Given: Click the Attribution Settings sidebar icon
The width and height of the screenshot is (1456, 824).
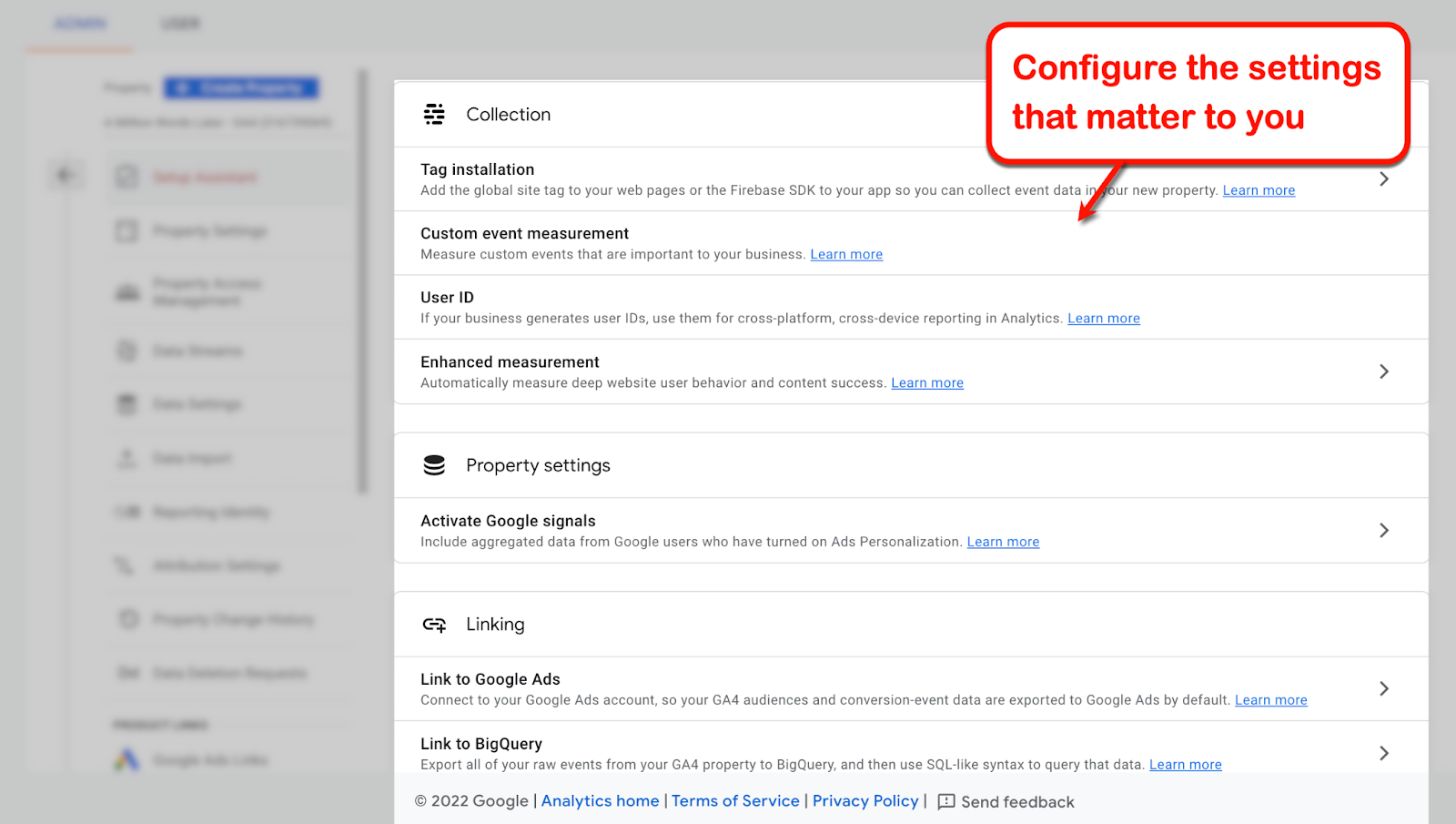Looking at the screenshot, I should (x=124, y=565).
